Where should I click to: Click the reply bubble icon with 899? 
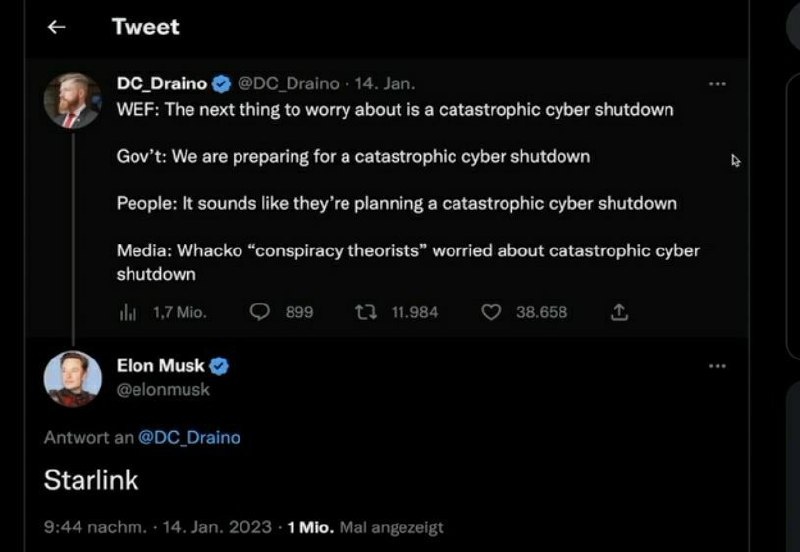pos(259,313)
